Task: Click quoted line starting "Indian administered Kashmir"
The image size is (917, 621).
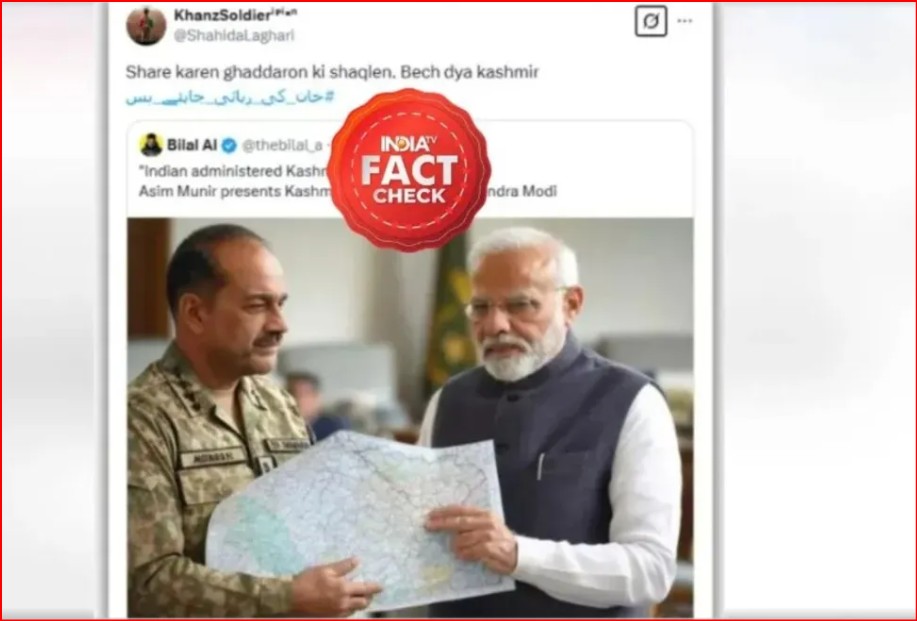Action: [x=235, y=171]
